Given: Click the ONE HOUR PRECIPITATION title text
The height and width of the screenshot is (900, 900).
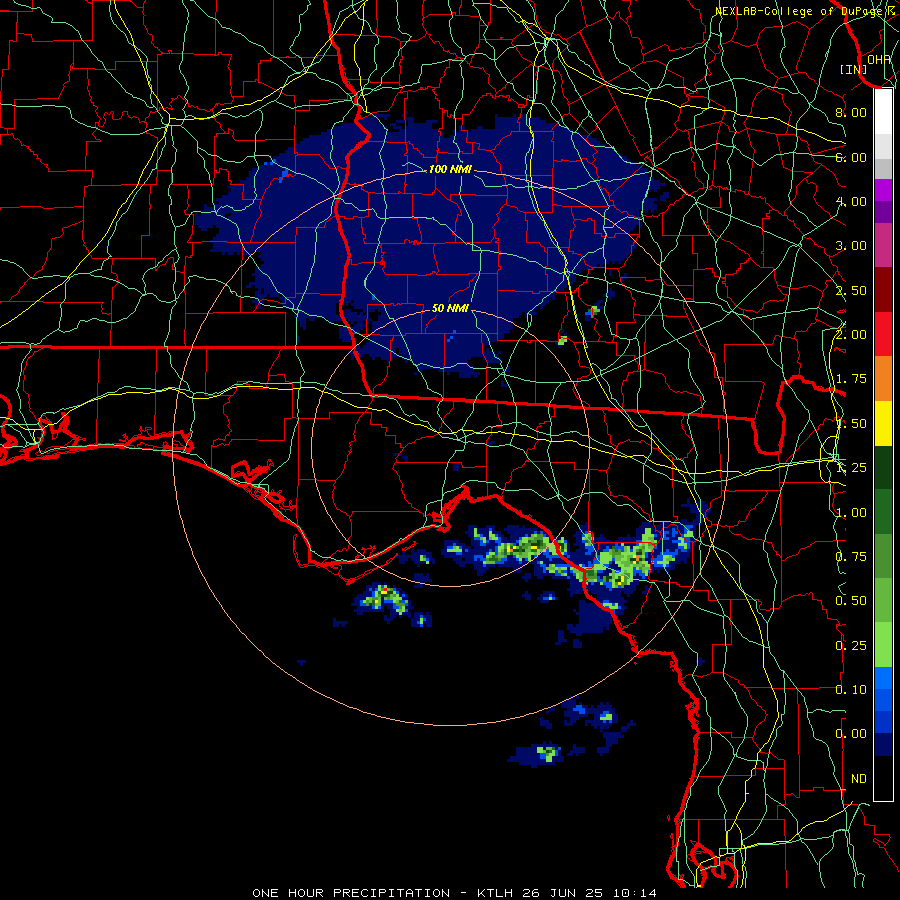Looking at the screenshot, I should tap(351, 893).
